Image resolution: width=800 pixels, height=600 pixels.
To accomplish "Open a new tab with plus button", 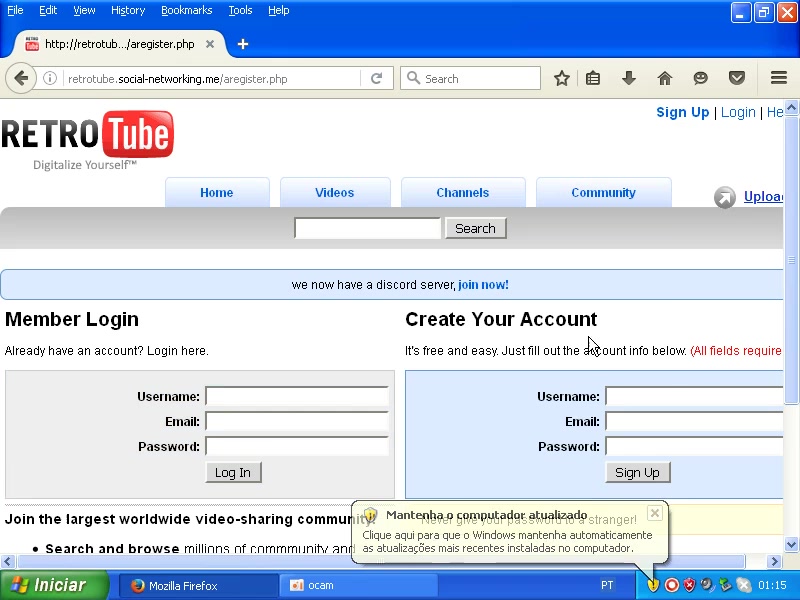I will [x=243, y=44].
